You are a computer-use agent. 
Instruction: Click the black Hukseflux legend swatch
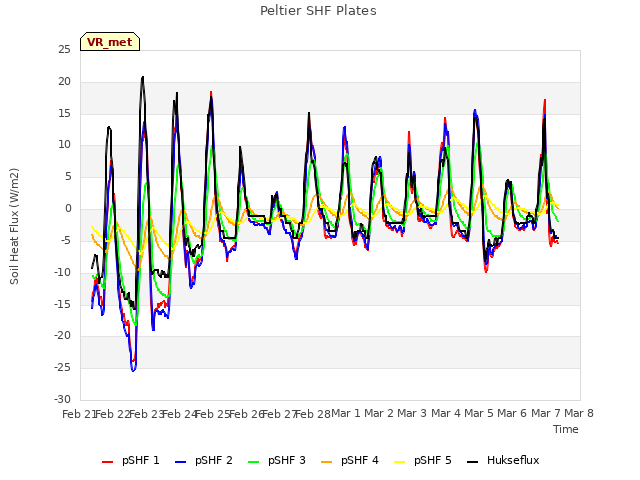click(x=473, y=462)
